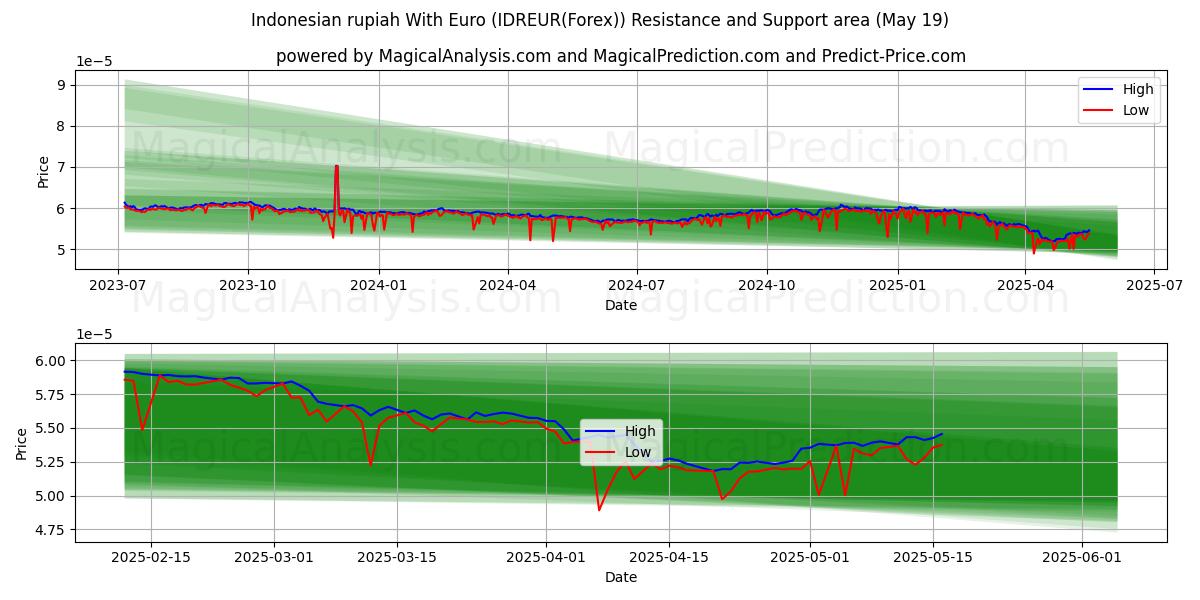This screenshot has width=1200, height=600.
Task: Click the top chart x-axis label '2023-10'
Action: (248, 285)
